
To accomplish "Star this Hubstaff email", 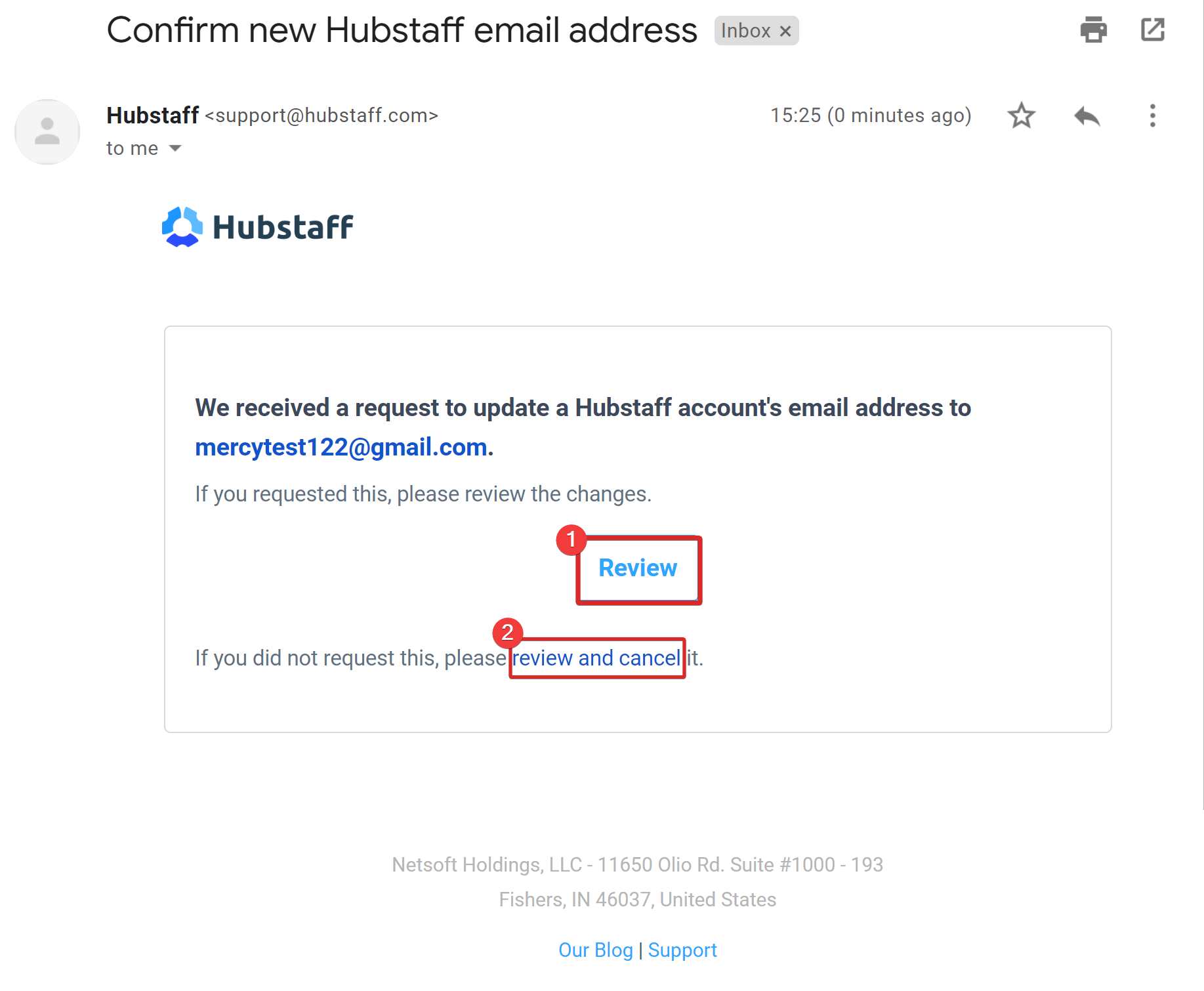I will pos(1021,116).
